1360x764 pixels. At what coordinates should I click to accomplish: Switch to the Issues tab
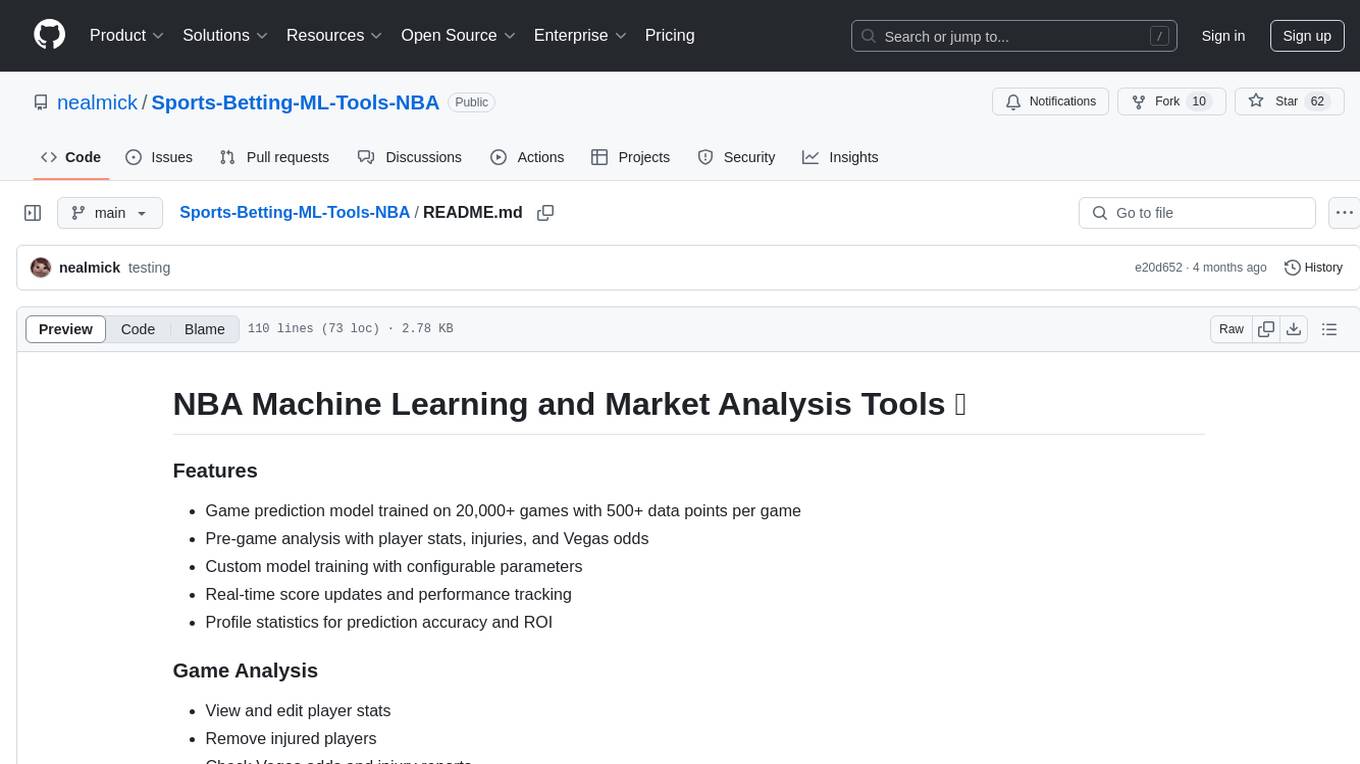pyautogui.click(x=159, y=157)
